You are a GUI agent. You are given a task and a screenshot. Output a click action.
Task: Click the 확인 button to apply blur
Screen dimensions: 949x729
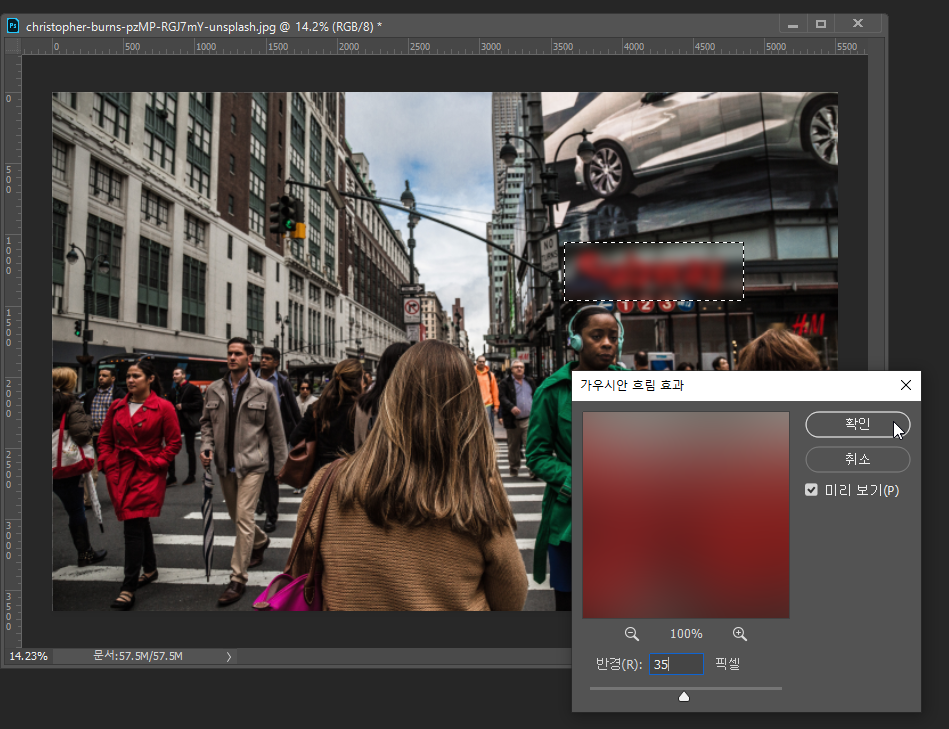[857, 424]
